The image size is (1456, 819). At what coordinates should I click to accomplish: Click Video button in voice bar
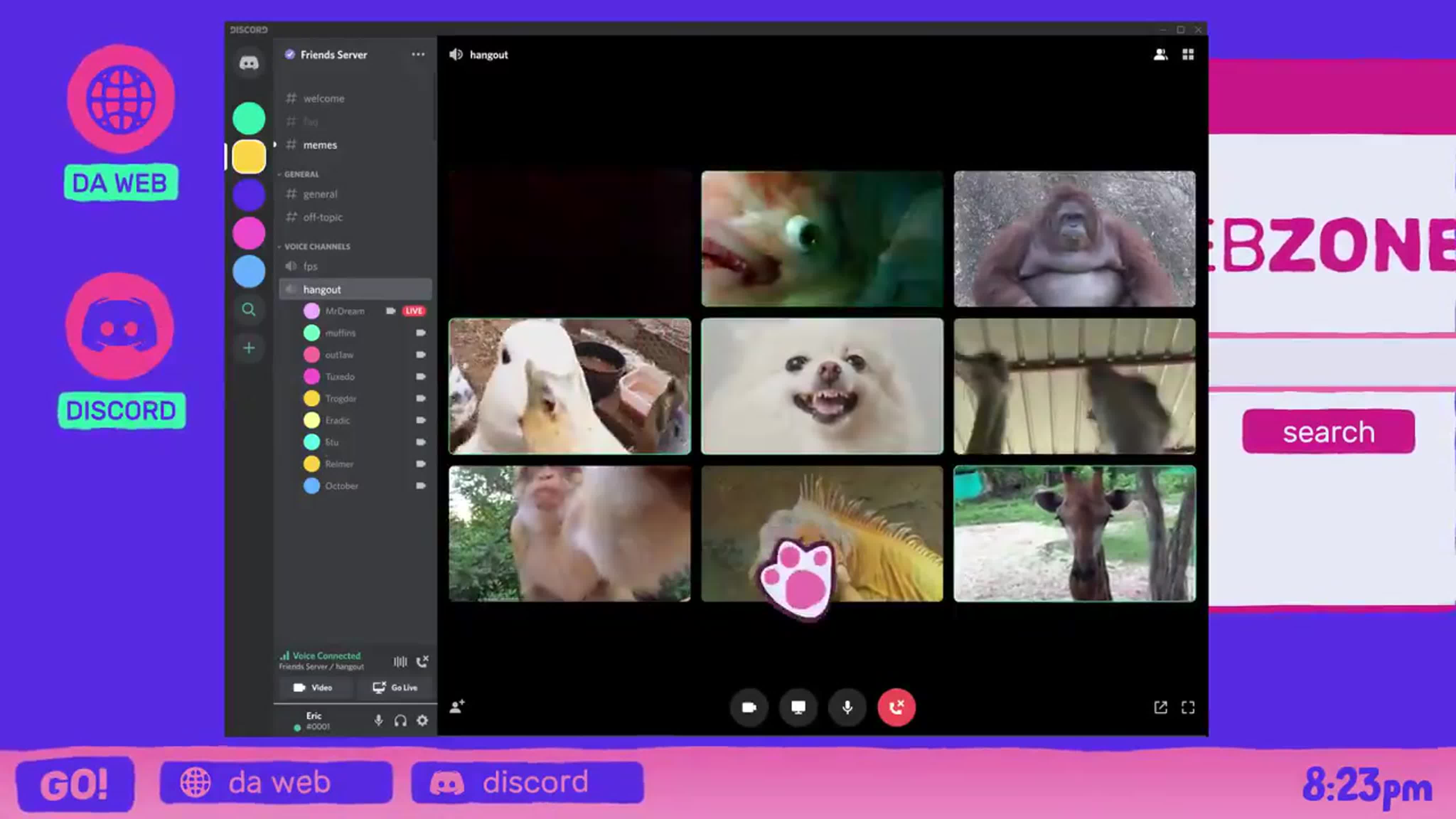pos(314,688)
